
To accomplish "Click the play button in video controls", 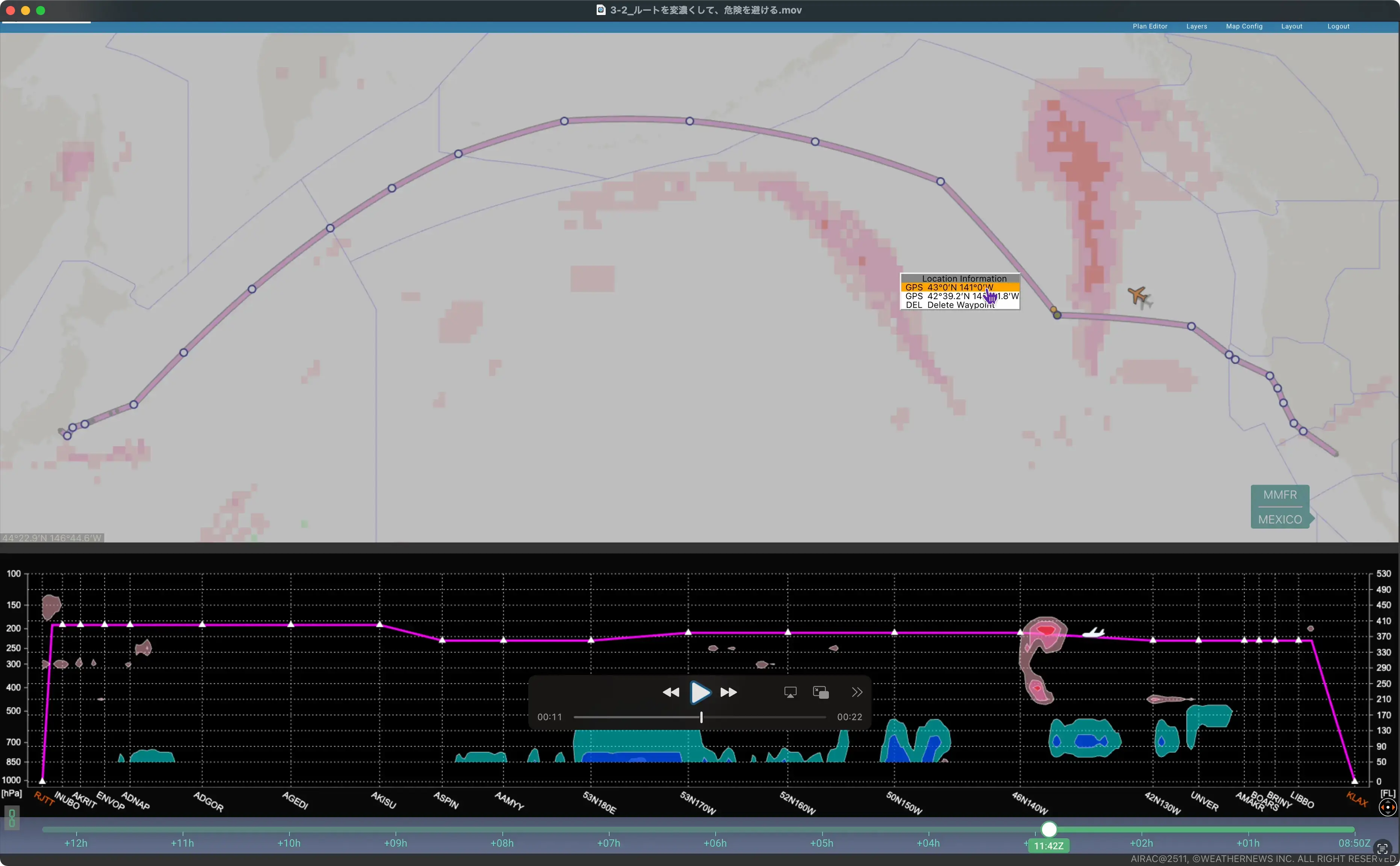I will coord(700,692).
